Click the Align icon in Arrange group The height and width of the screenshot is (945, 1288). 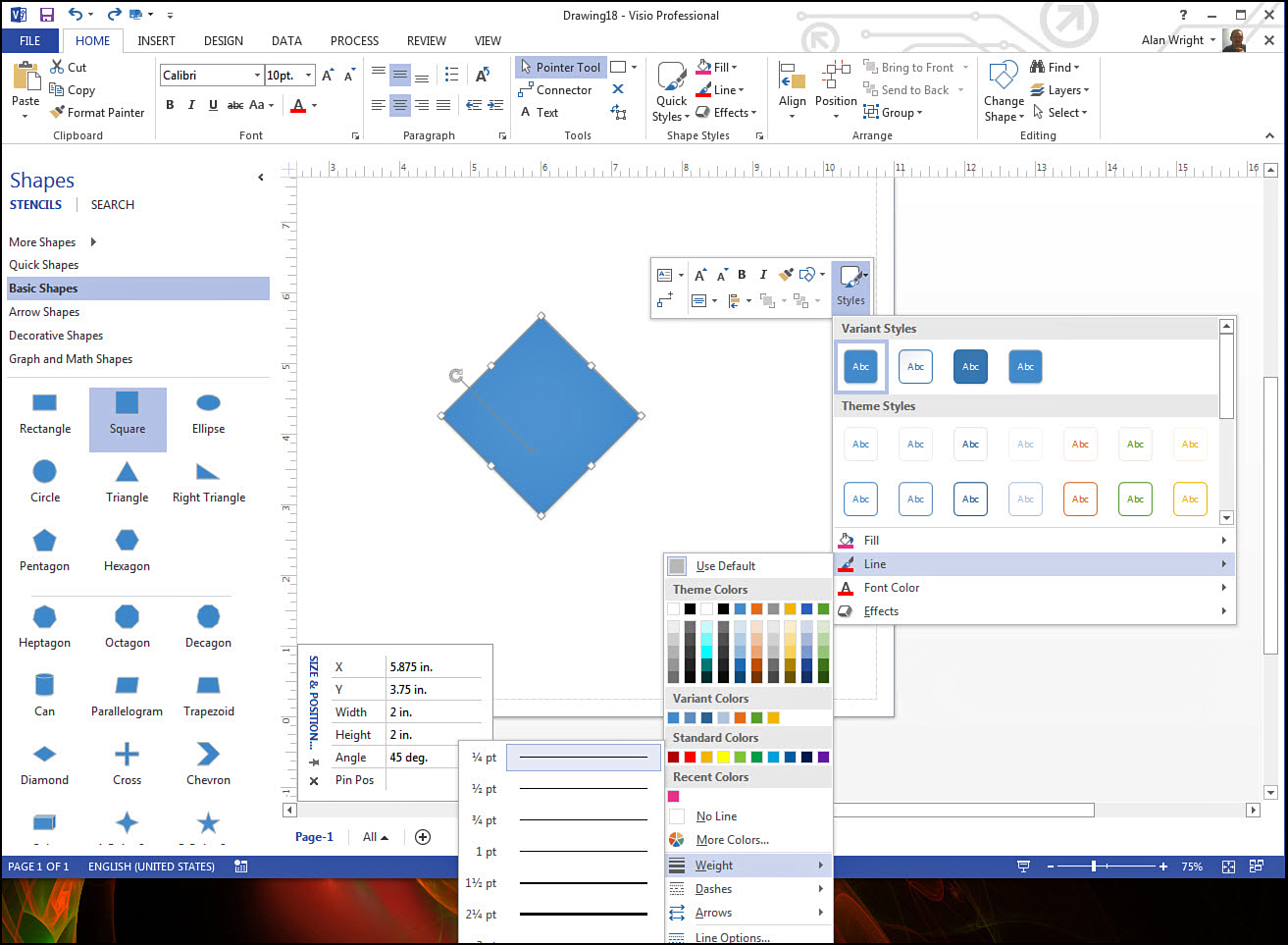pos(792,77)
